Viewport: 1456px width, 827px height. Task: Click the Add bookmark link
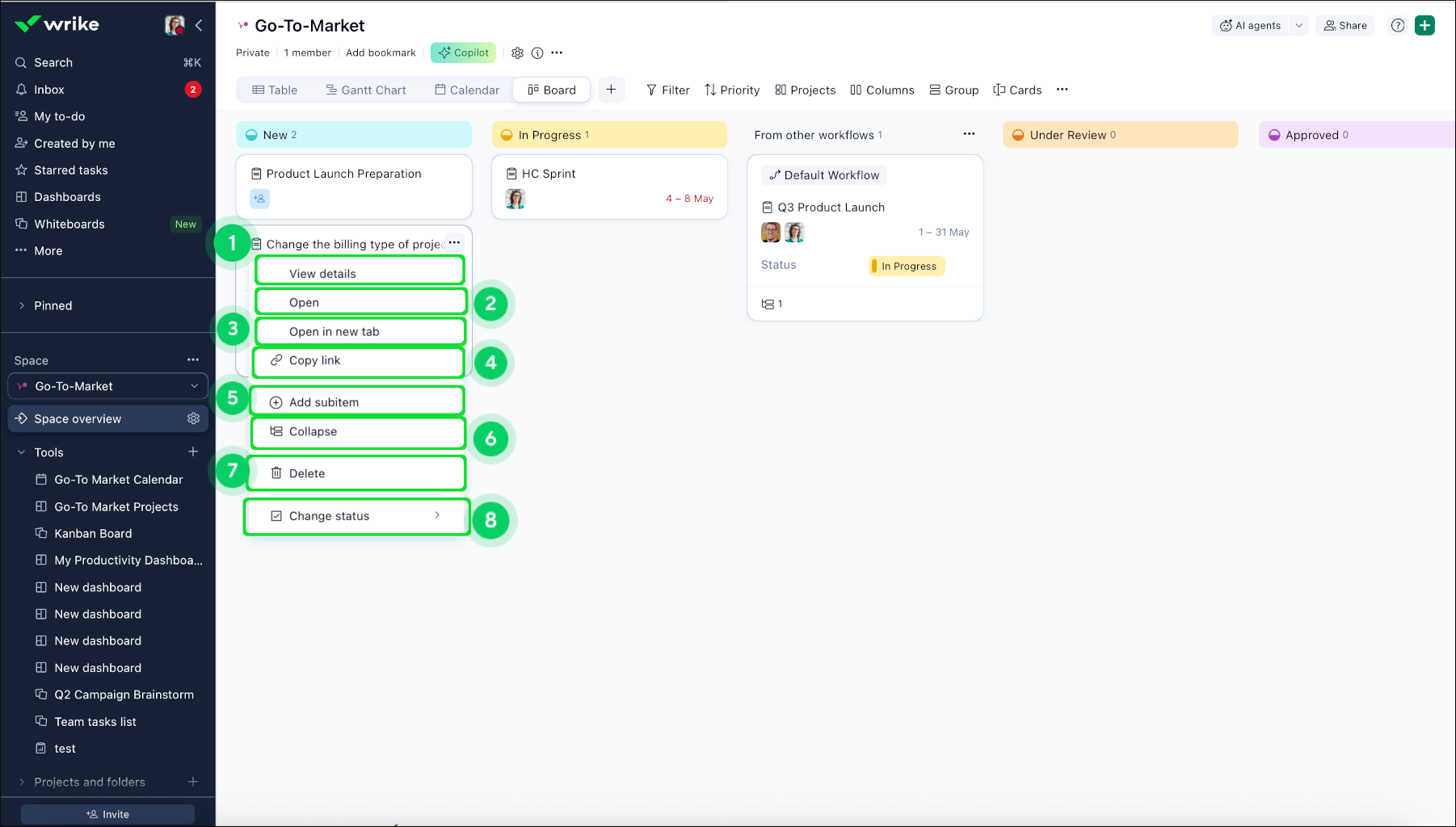coord(381,53)
